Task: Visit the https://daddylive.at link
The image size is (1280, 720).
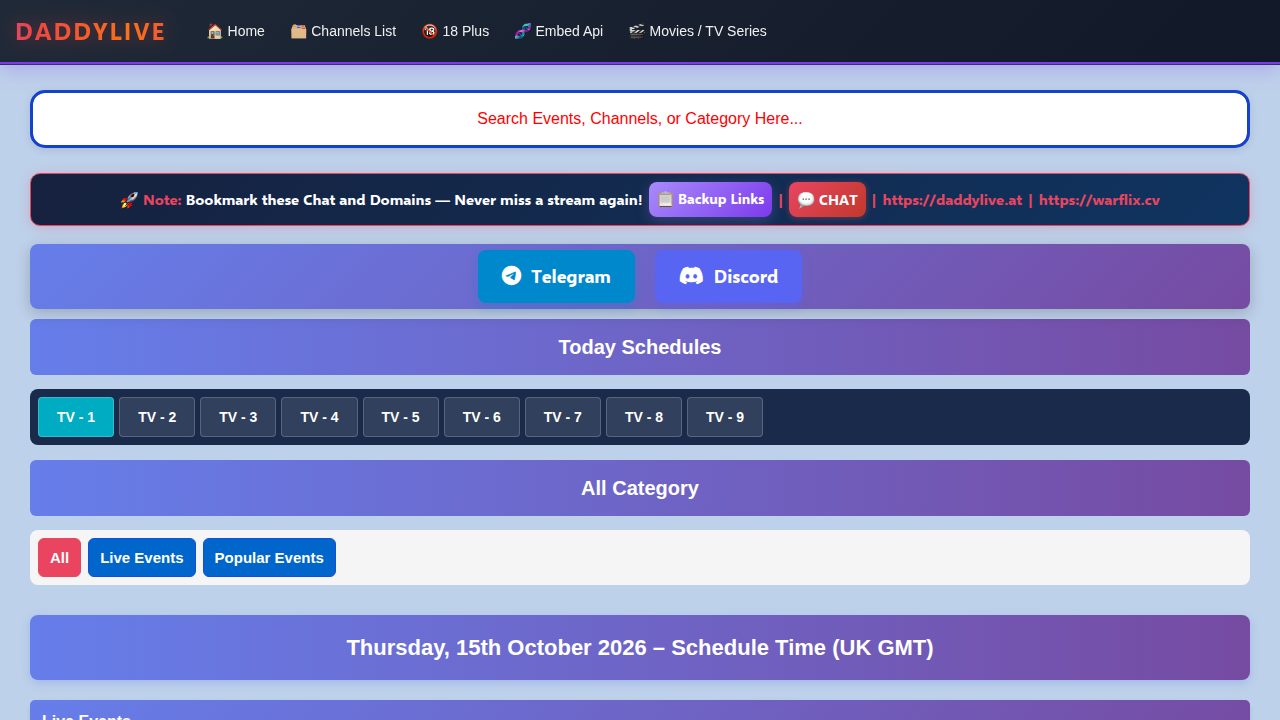Action: click(952, 200)
